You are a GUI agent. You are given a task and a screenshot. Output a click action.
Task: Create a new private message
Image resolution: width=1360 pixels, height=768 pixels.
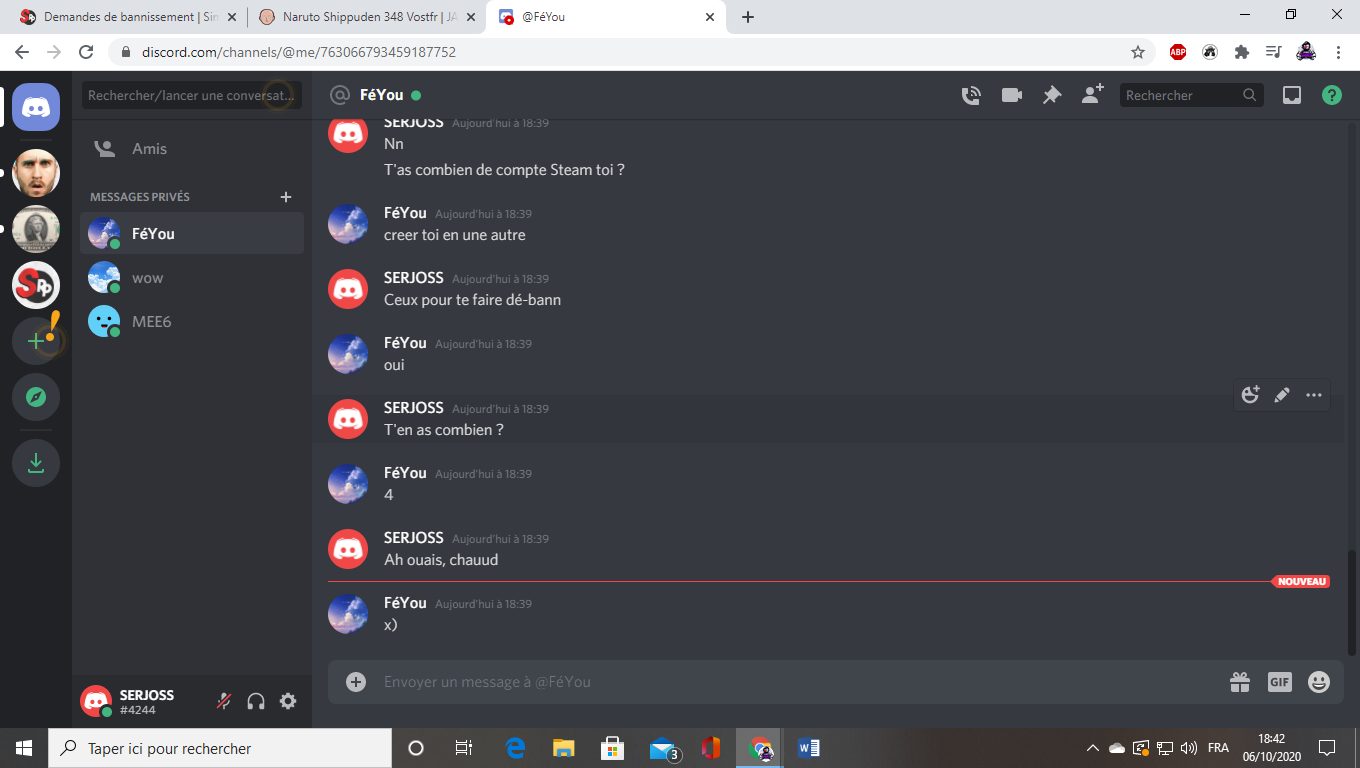[x=286, y=197]
